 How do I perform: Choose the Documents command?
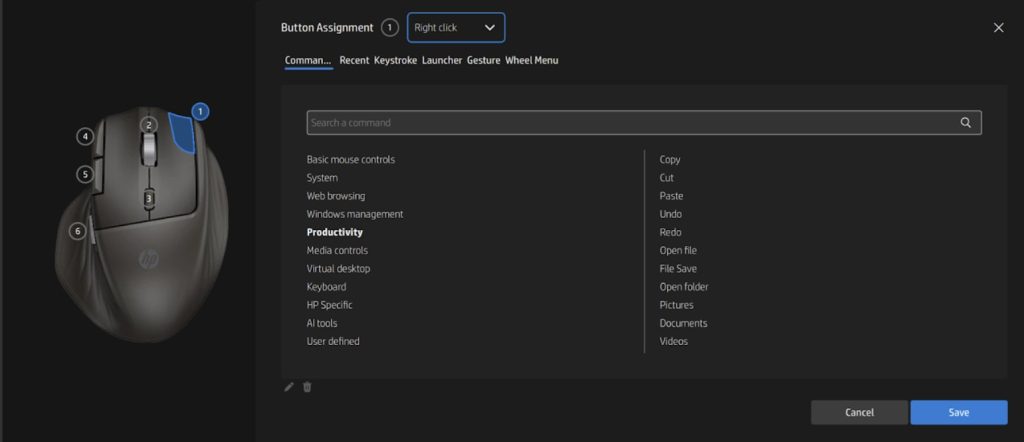[x=683, y=323]
